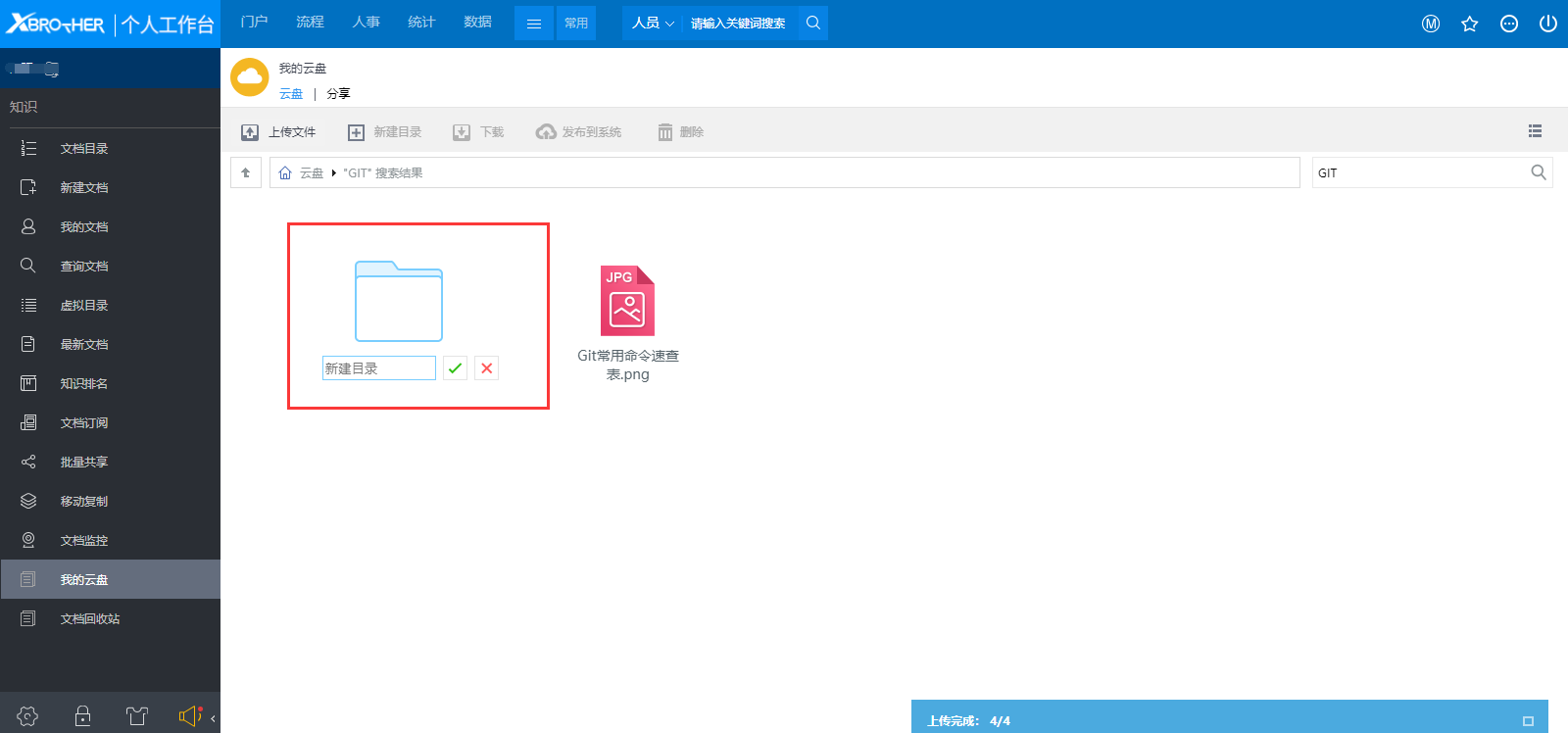Click the 上传文件 button
The image size is (1568, 733).
279,132
